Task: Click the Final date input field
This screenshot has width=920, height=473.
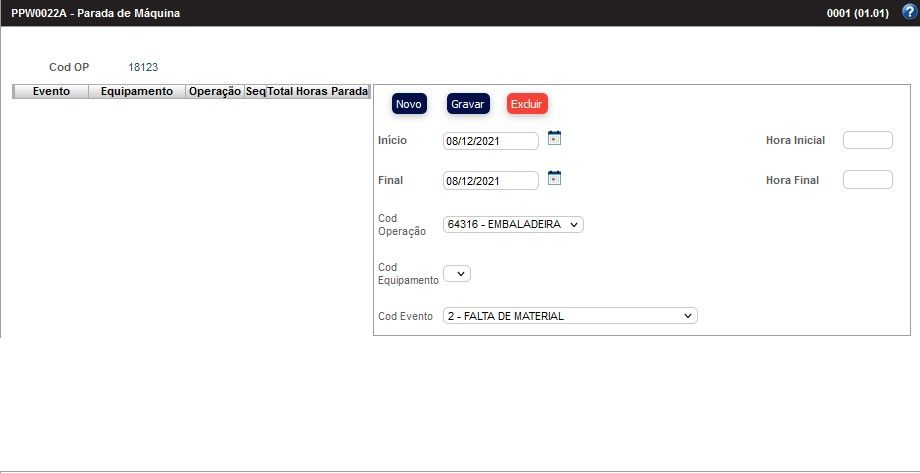Action: point(490,181)
